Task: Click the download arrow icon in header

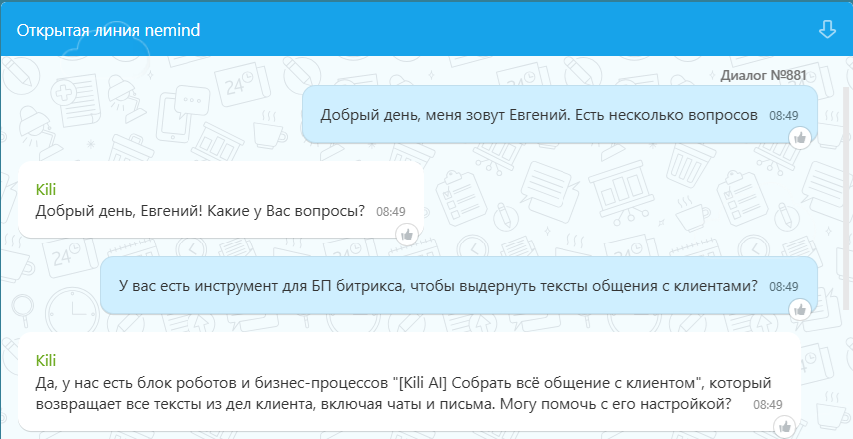Action: click(827, 29)
